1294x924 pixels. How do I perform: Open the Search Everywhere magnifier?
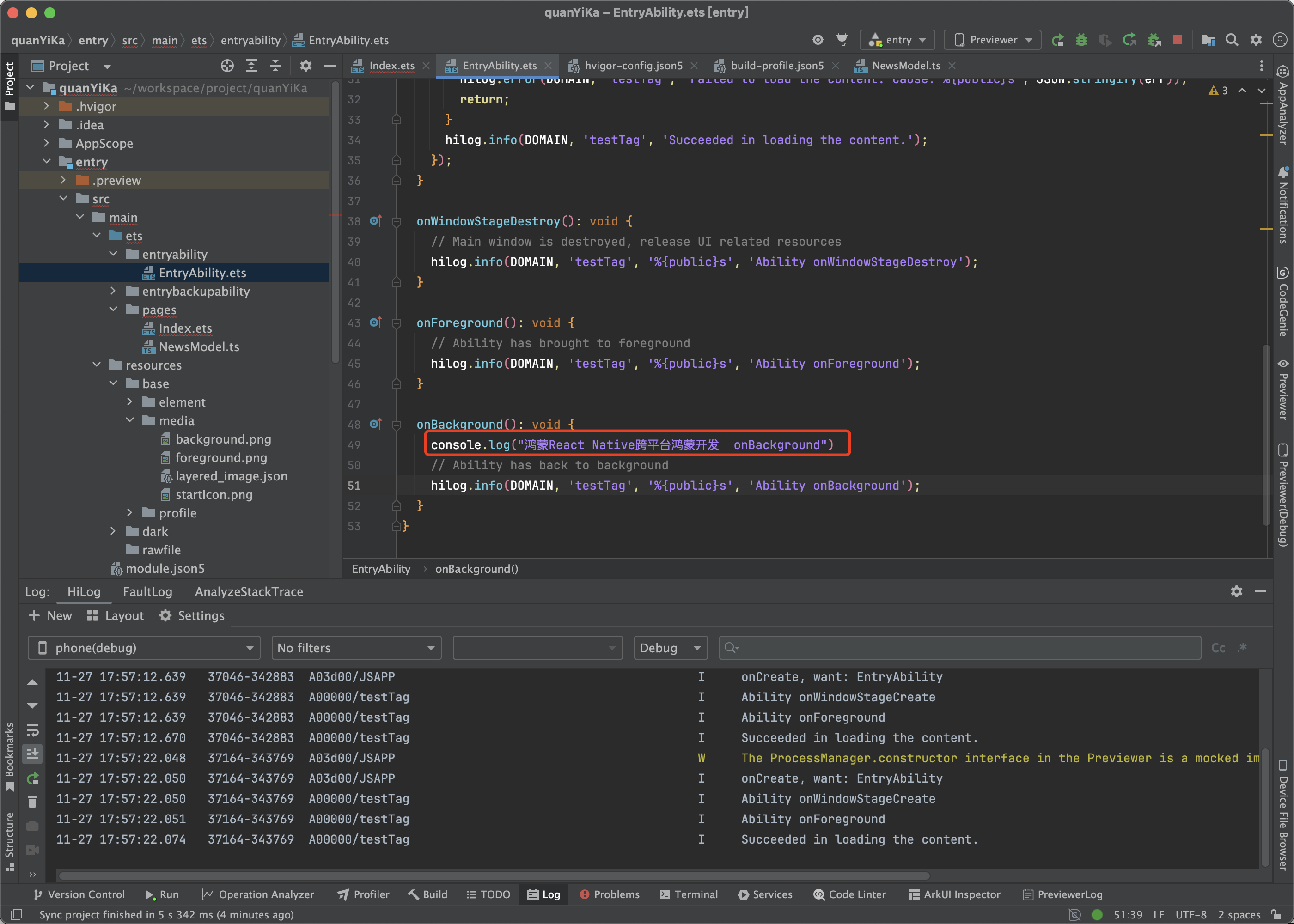click(1232, 40)
